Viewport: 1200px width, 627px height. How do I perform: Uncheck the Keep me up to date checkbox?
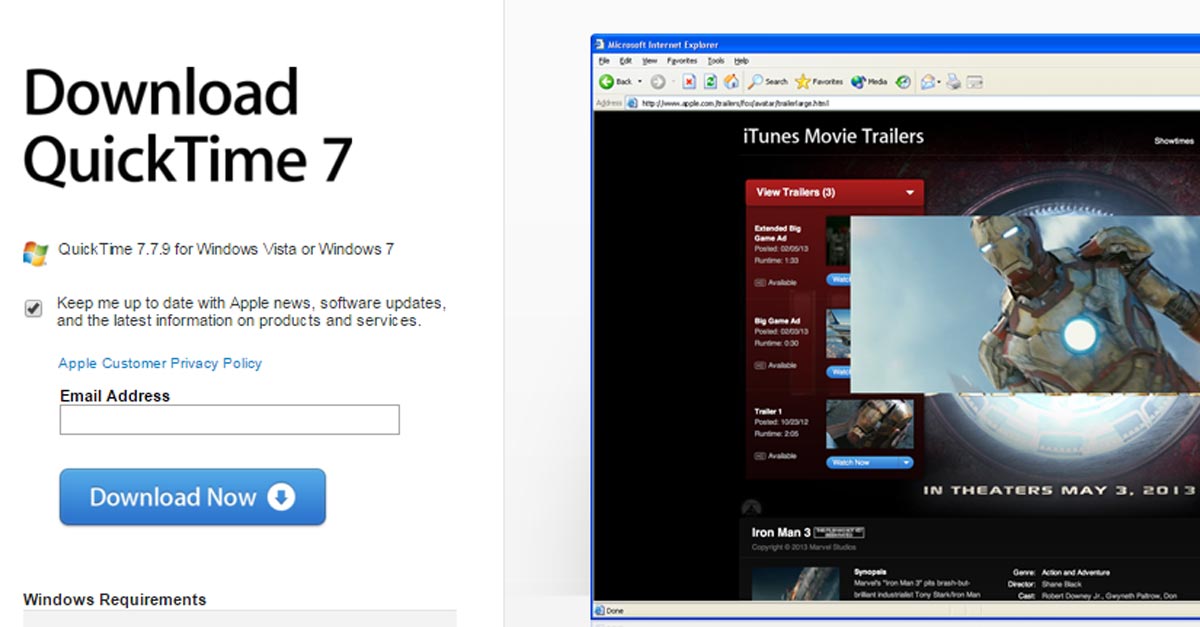coord(34,310)
